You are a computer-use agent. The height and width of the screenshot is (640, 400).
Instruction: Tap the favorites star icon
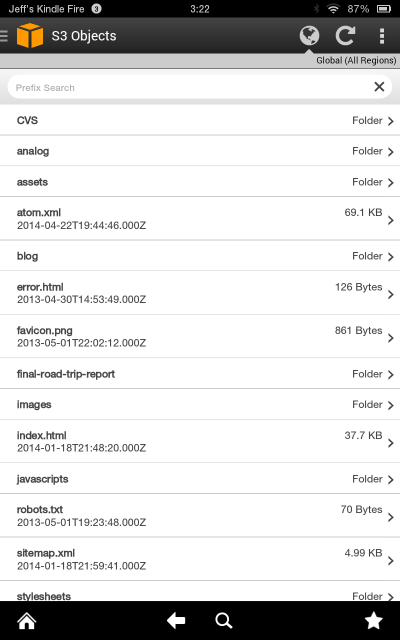pyautogui.click(x=373, y=621)
